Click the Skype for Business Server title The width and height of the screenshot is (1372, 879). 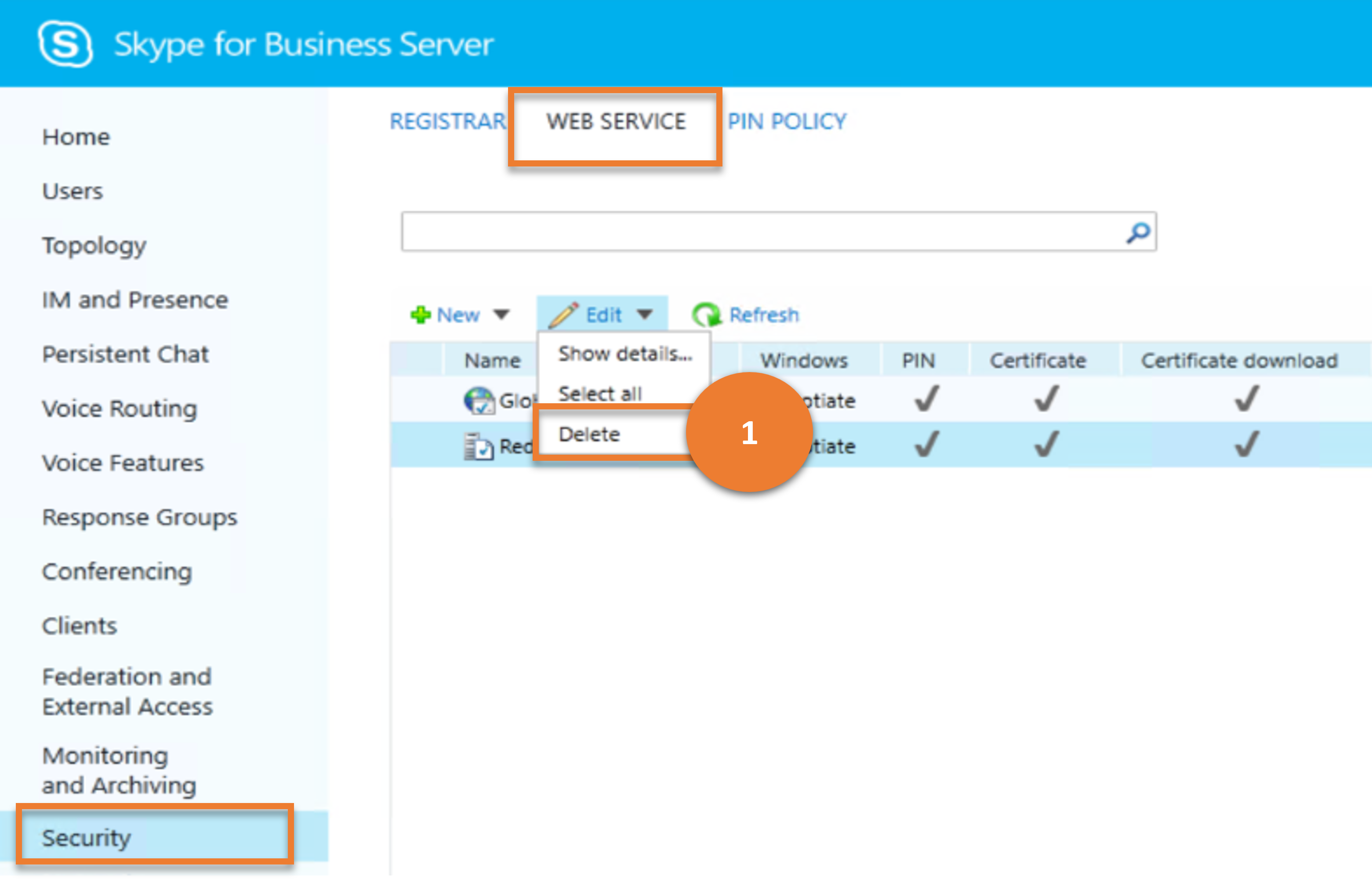click(304, 44)
